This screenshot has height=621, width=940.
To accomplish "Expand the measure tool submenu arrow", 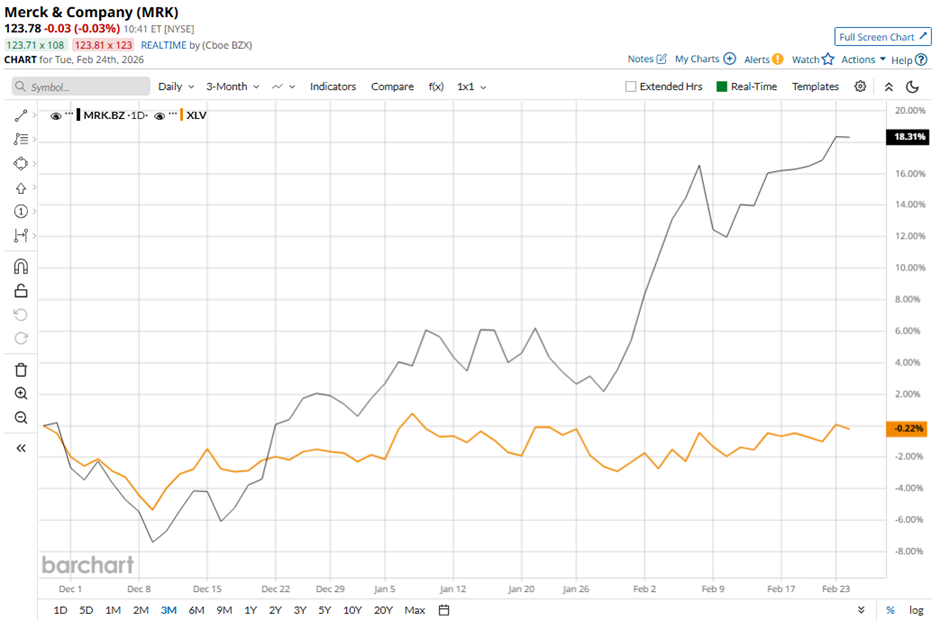I will [34, 236].
